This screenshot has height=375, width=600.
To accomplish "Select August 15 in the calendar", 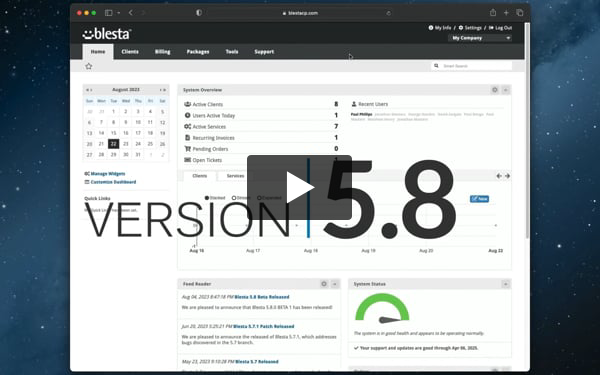I will 113,133.
